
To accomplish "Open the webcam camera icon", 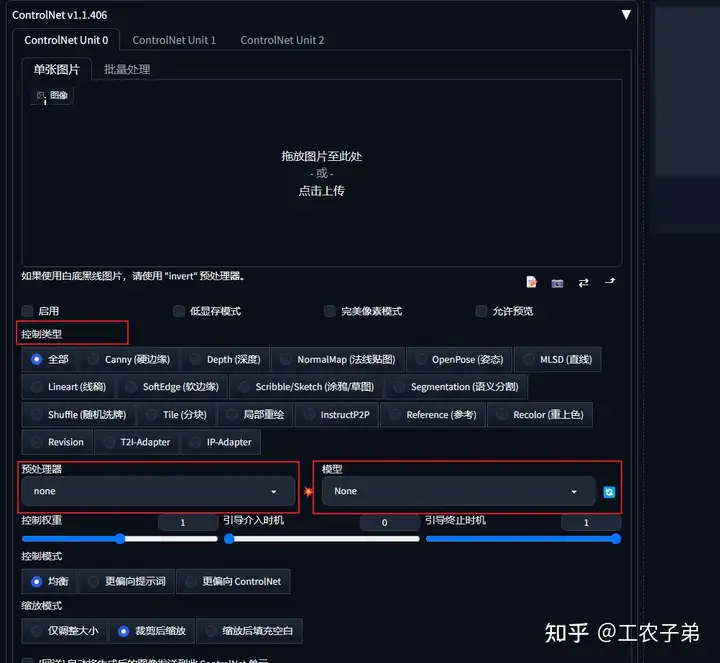I will point(557,283).
